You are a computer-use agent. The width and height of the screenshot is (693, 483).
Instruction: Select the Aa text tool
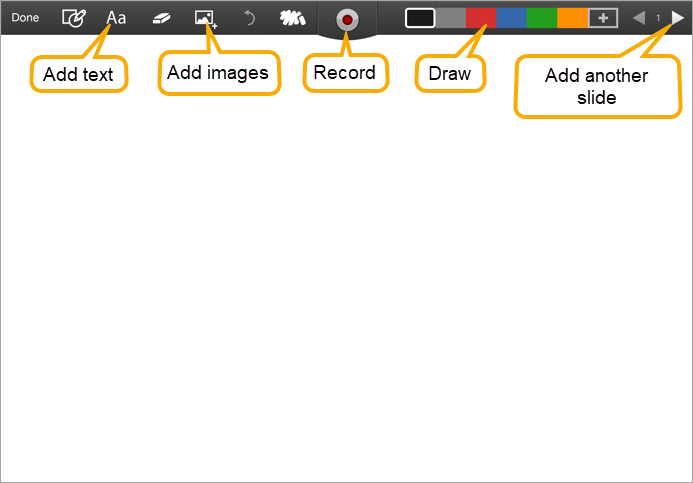tap(116, 18)
